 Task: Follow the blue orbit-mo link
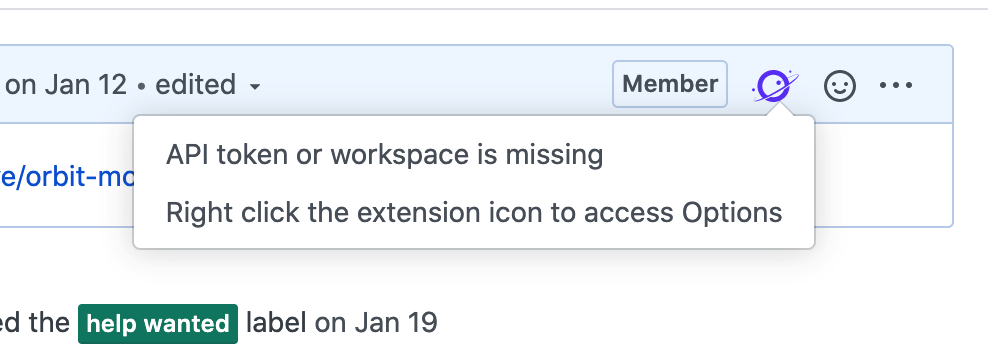66,177
